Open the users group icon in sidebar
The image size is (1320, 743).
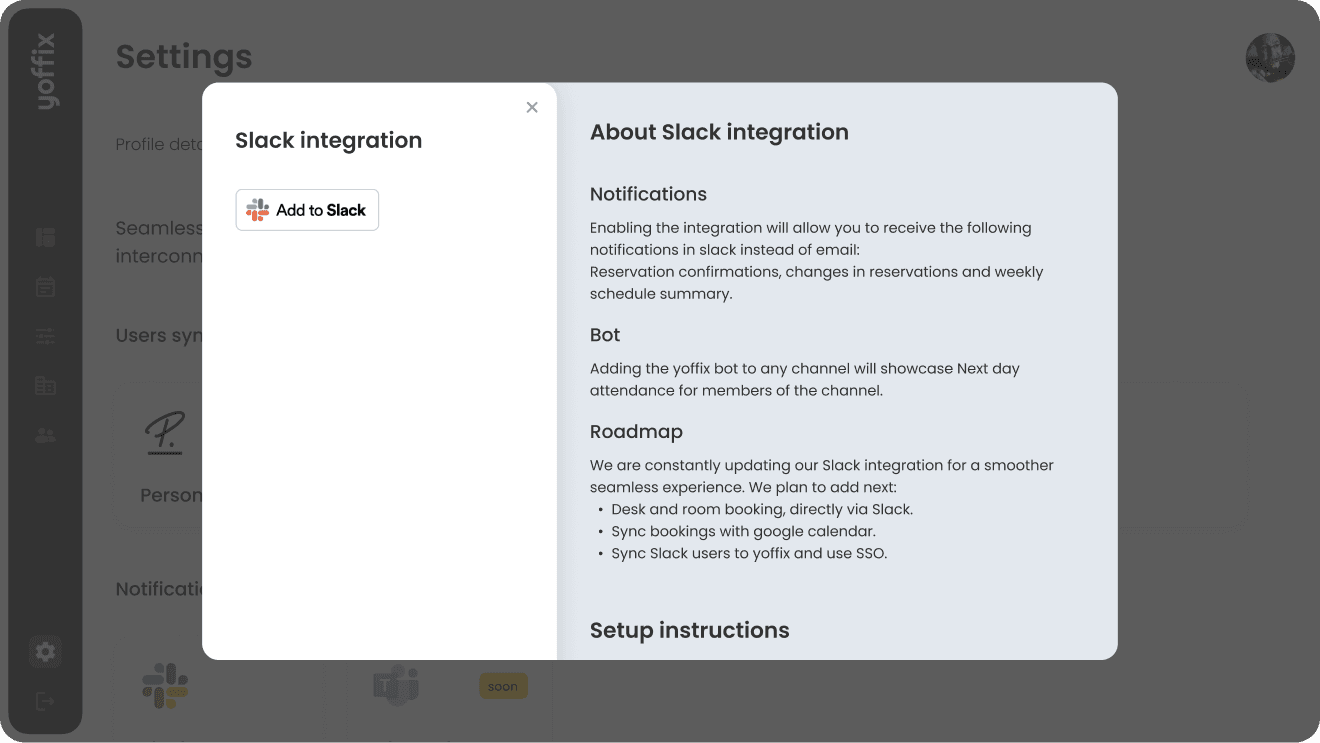tap(45, 435)
